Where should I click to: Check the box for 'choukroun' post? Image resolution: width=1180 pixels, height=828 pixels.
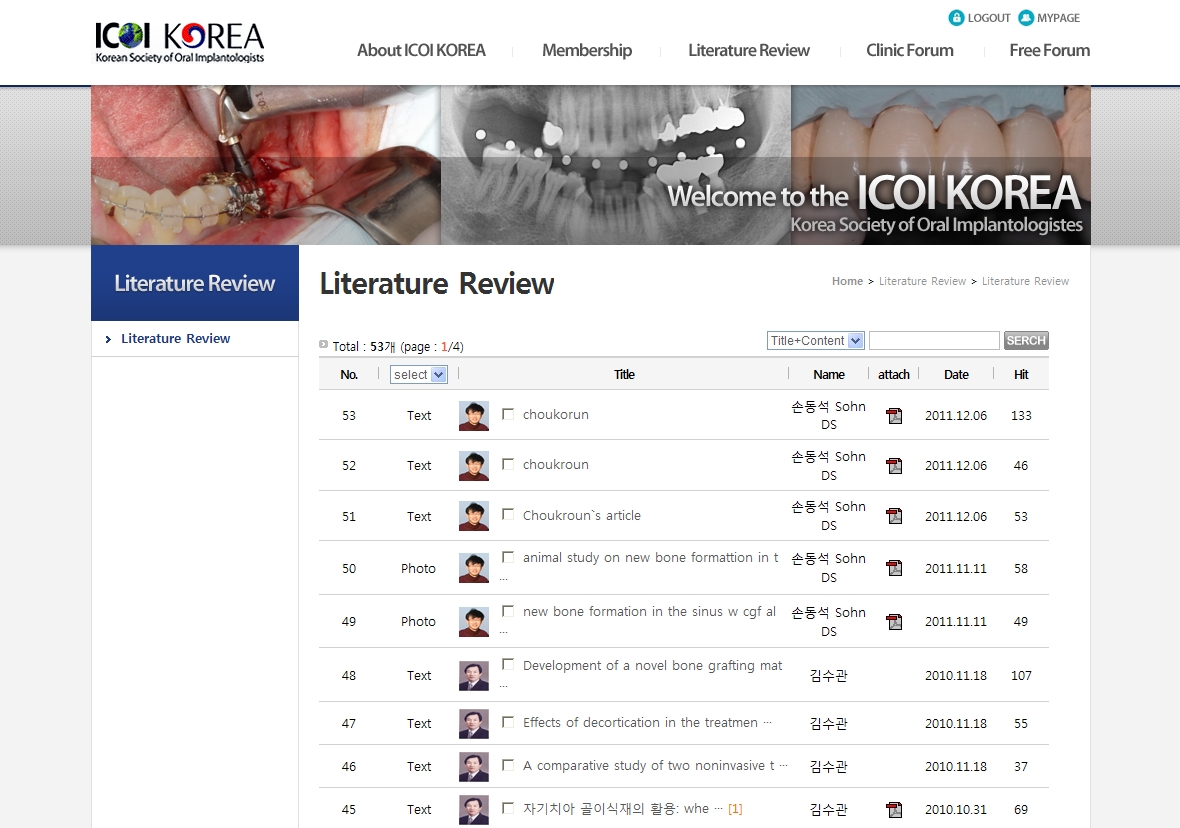[508, 464]
